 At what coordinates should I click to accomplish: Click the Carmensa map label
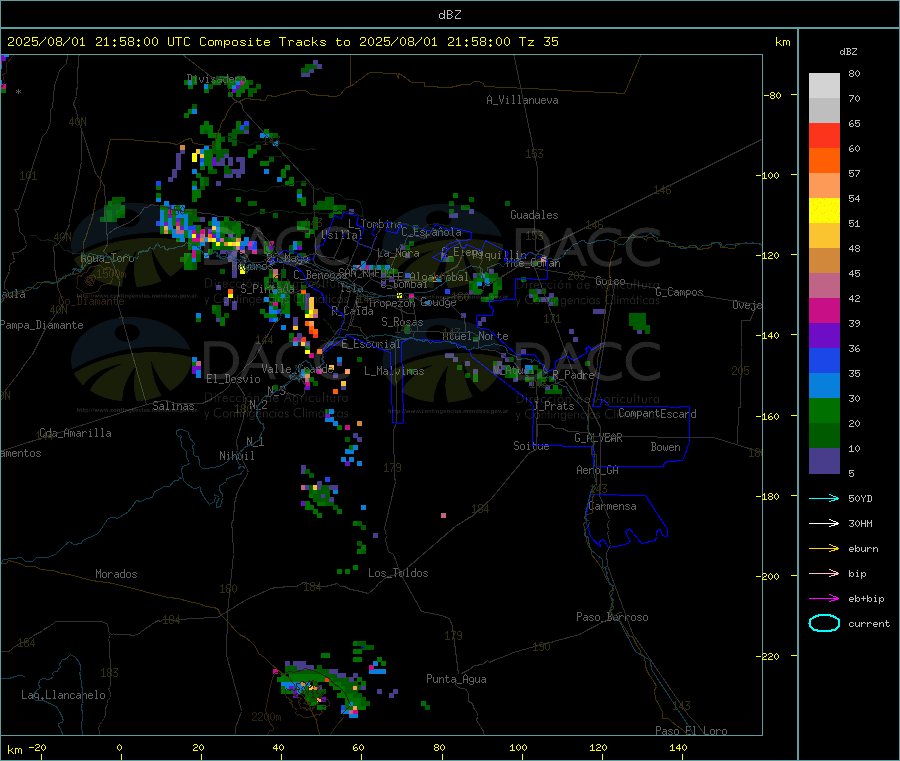point(612,506)
